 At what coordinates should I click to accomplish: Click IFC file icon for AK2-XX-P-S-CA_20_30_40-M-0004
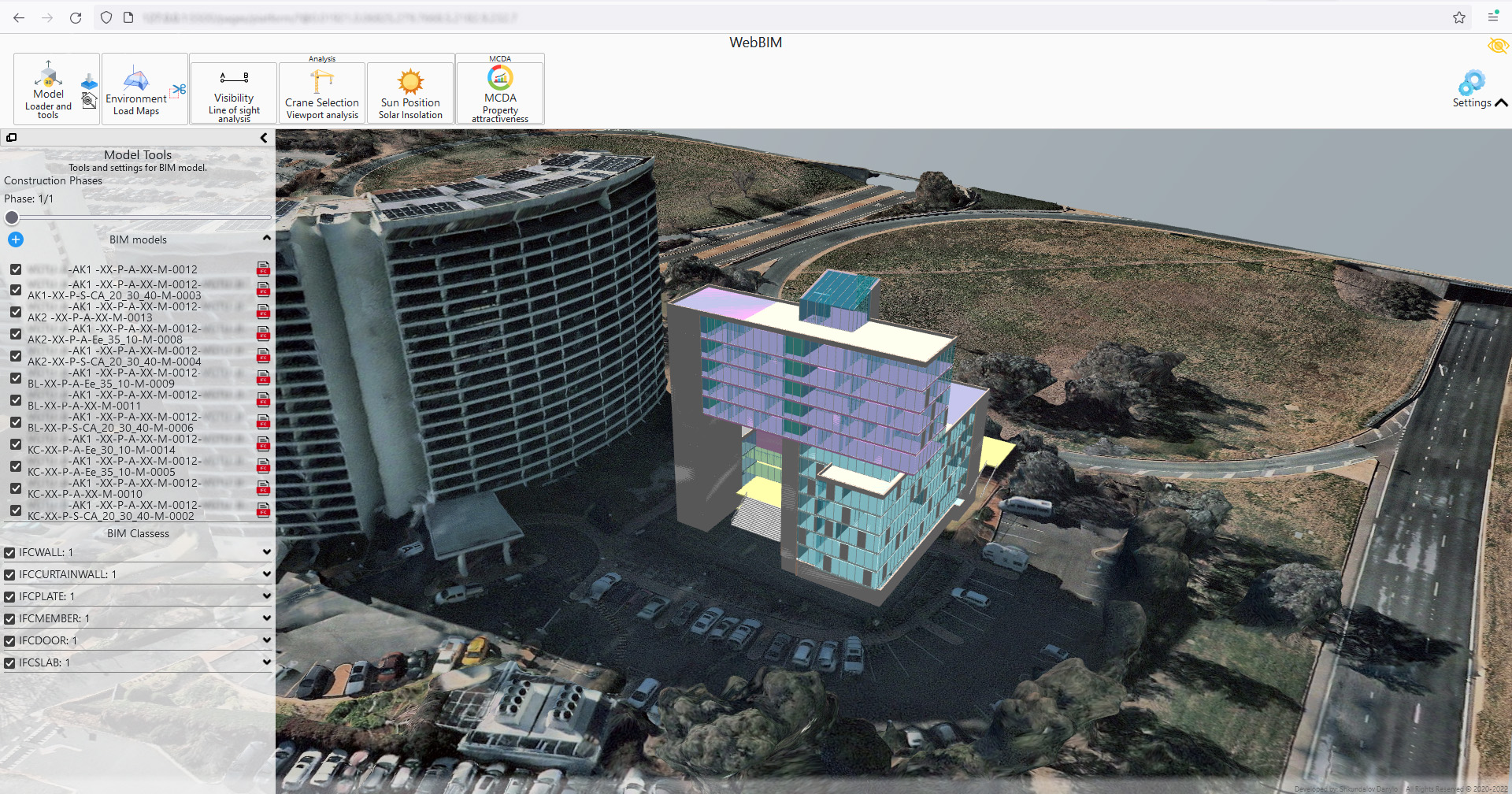pos(263,355)
